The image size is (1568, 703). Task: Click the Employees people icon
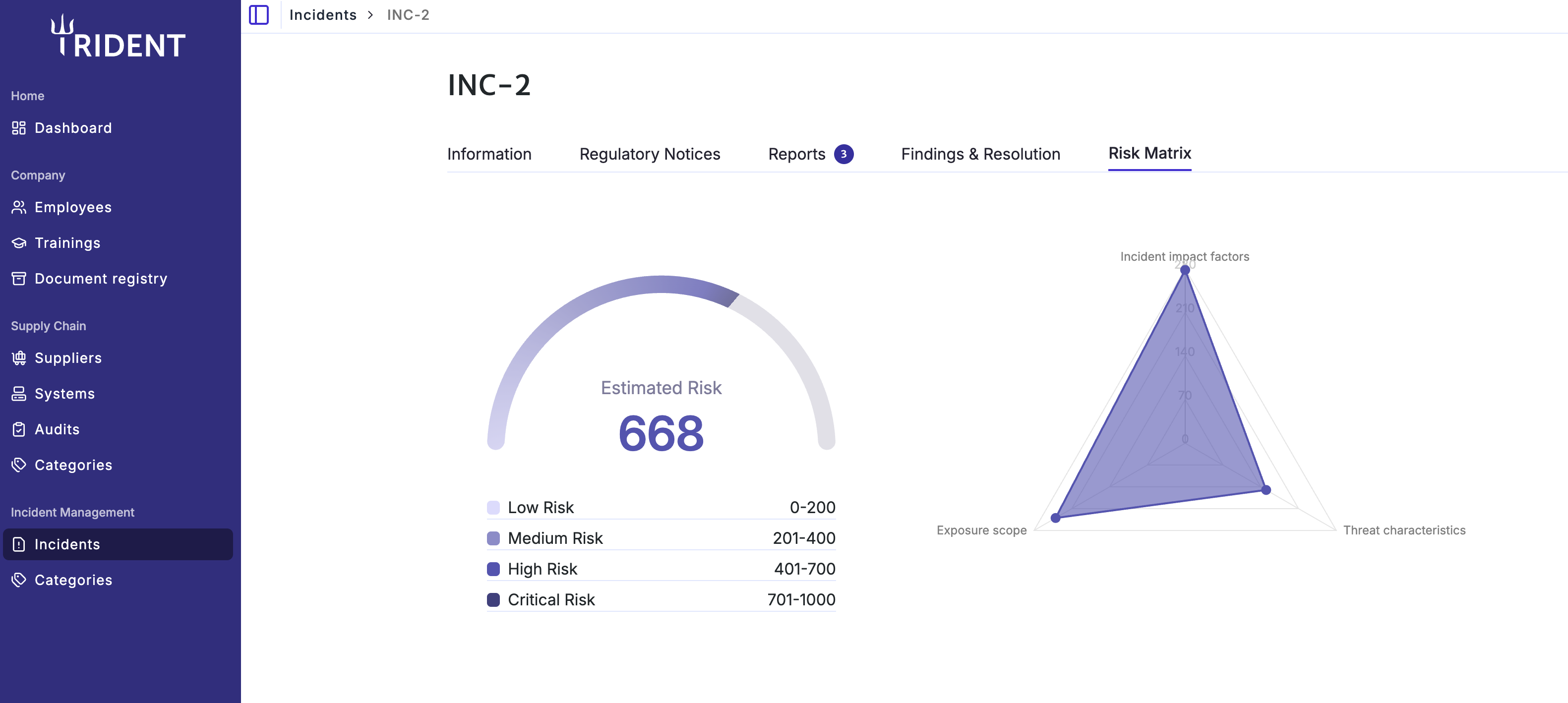pyautogui.click(x=19, y=207)
